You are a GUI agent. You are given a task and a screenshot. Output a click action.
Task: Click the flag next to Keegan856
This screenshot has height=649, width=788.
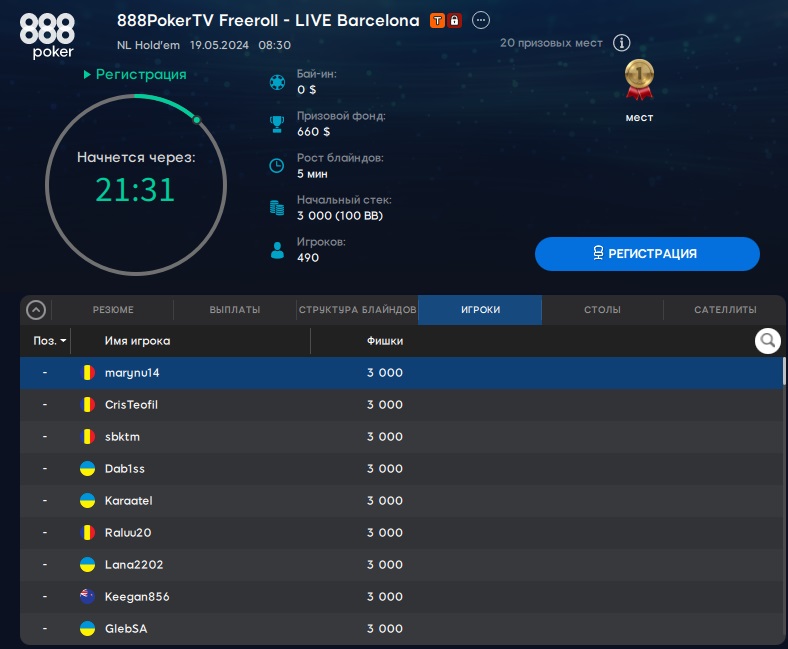pos(87,597)
